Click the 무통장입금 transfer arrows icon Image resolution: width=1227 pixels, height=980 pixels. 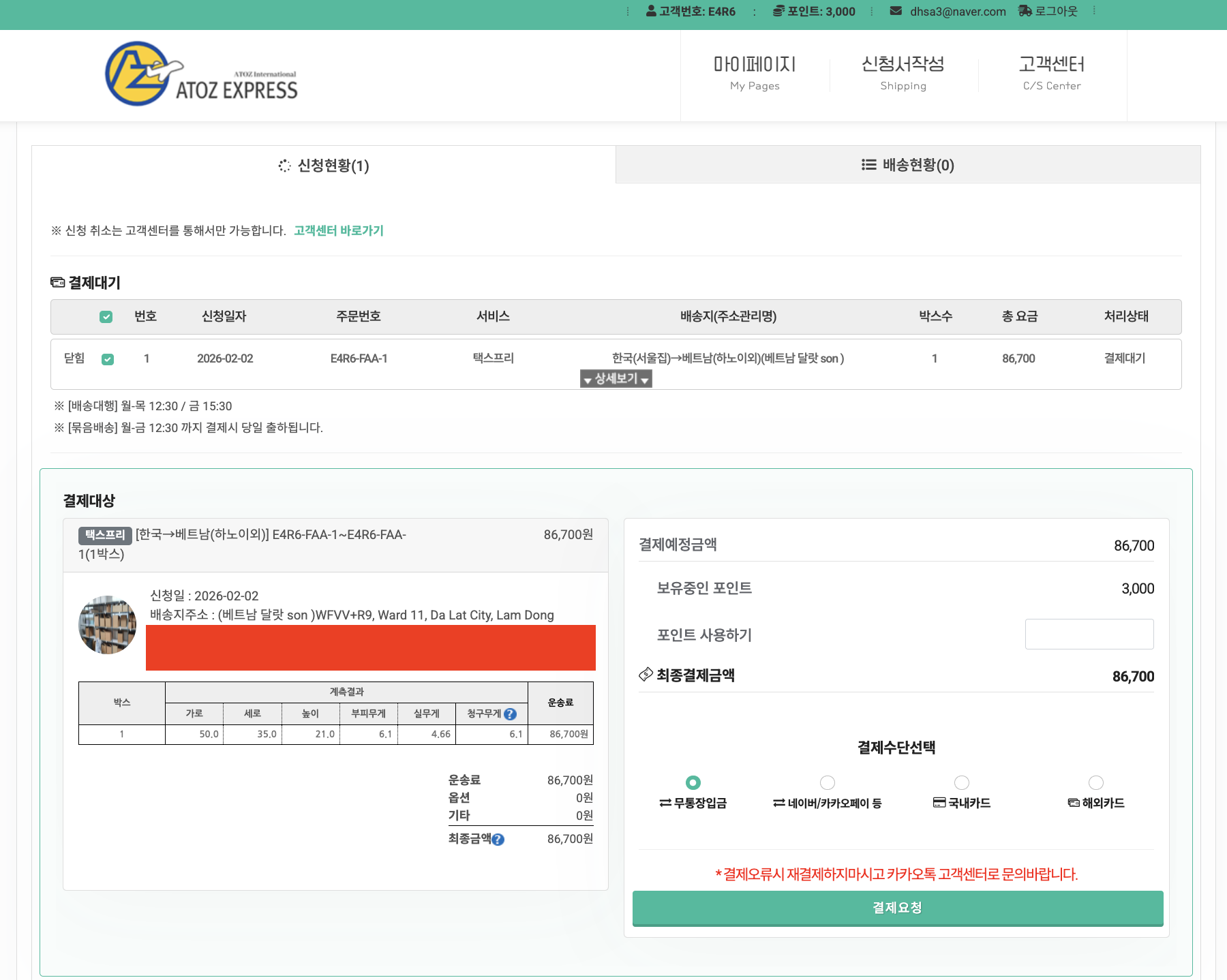click(x=665, y=803)
